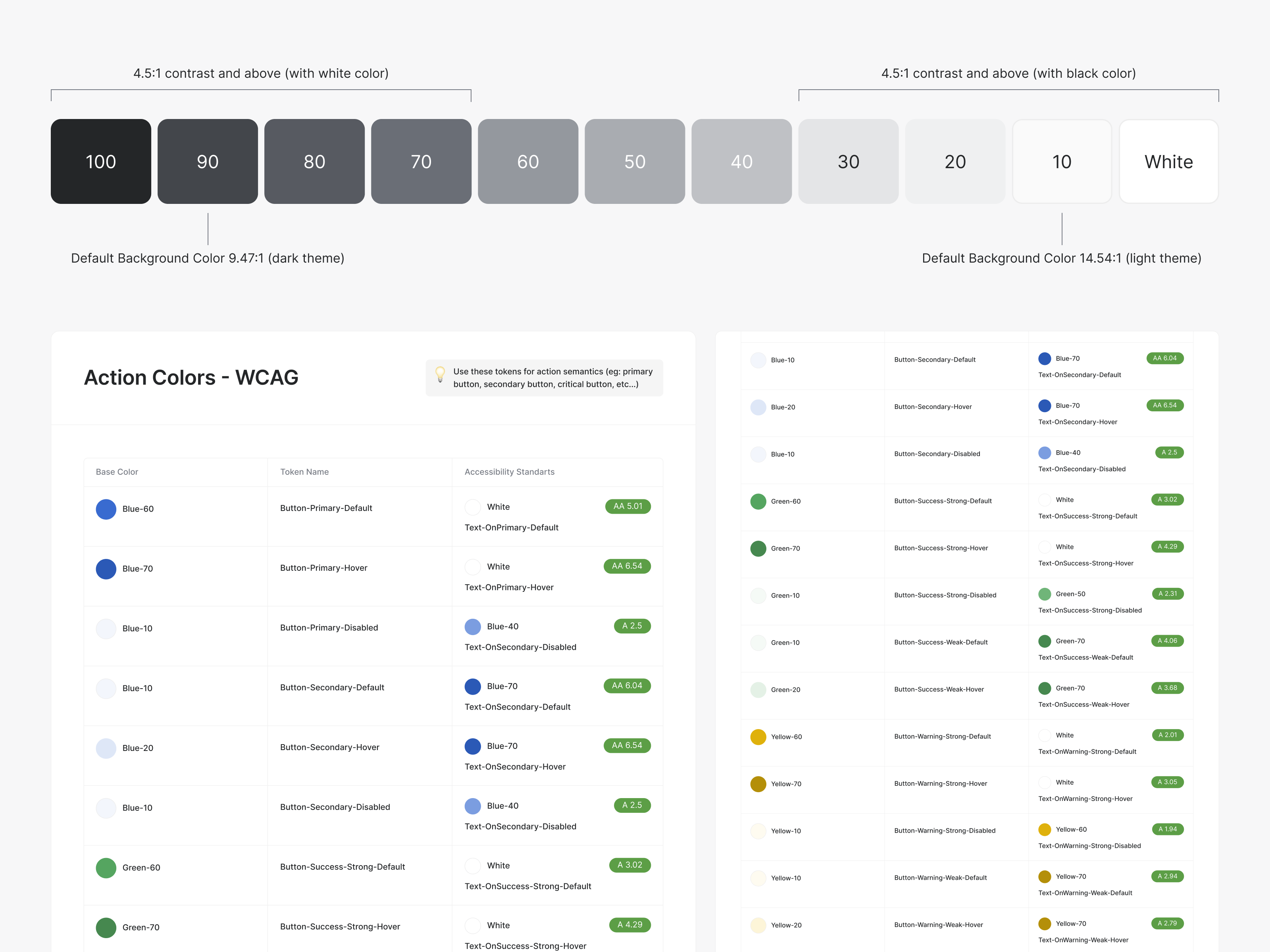Screen dimensions: 1270x952
Task: Click the shade 30 grayscale token block
Action: [x=848, y=161]
